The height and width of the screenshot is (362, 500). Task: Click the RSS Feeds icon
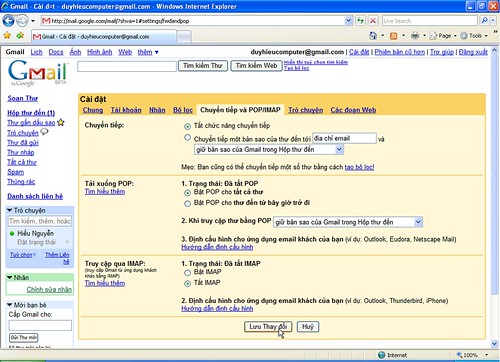pyautogui.click(x=393, y=36)
